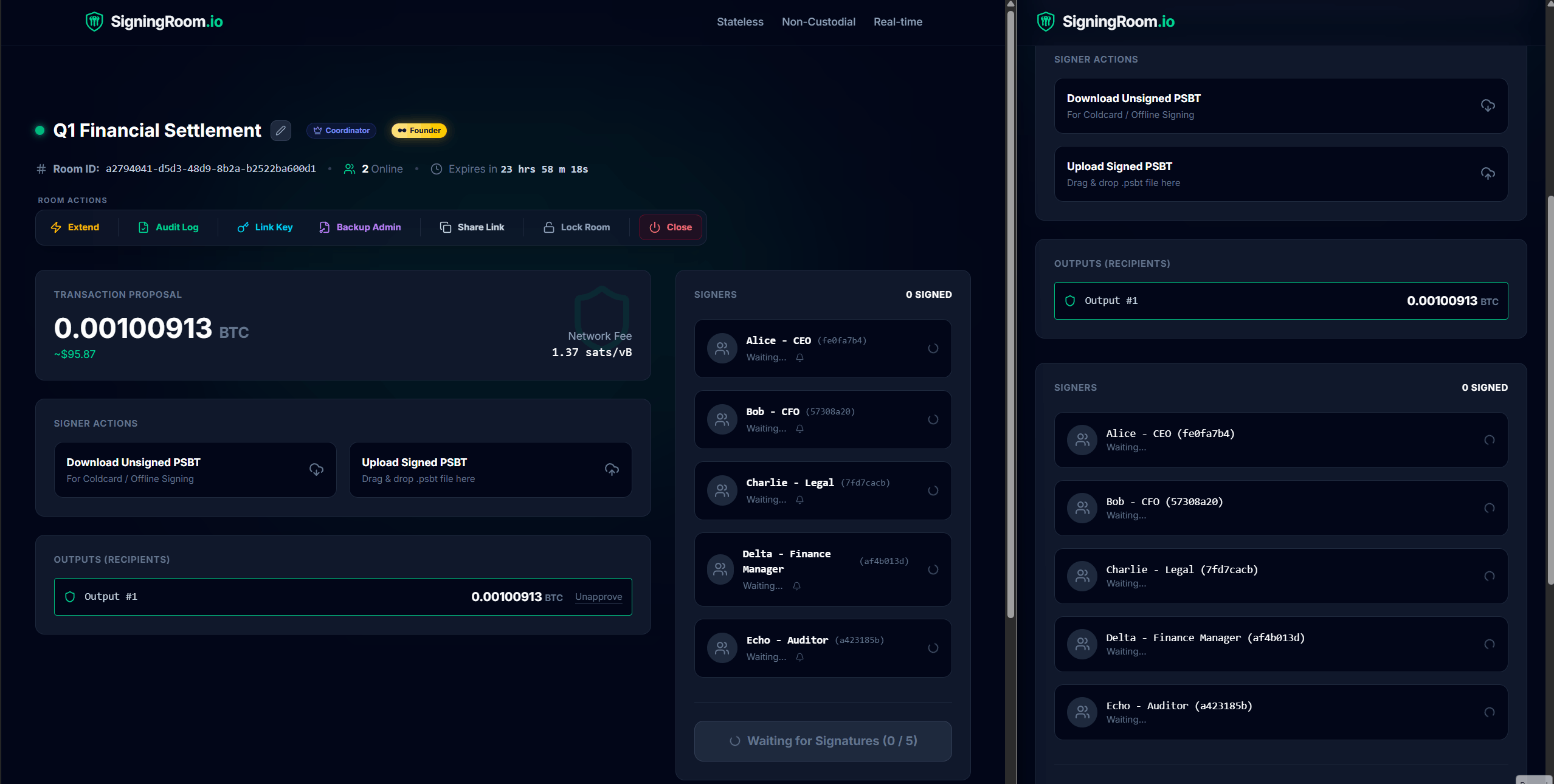Viewport: 1554px width, 784px height.
Task: Click the SigningRoom.io shield logo at top left
Action: click(94, 22)
